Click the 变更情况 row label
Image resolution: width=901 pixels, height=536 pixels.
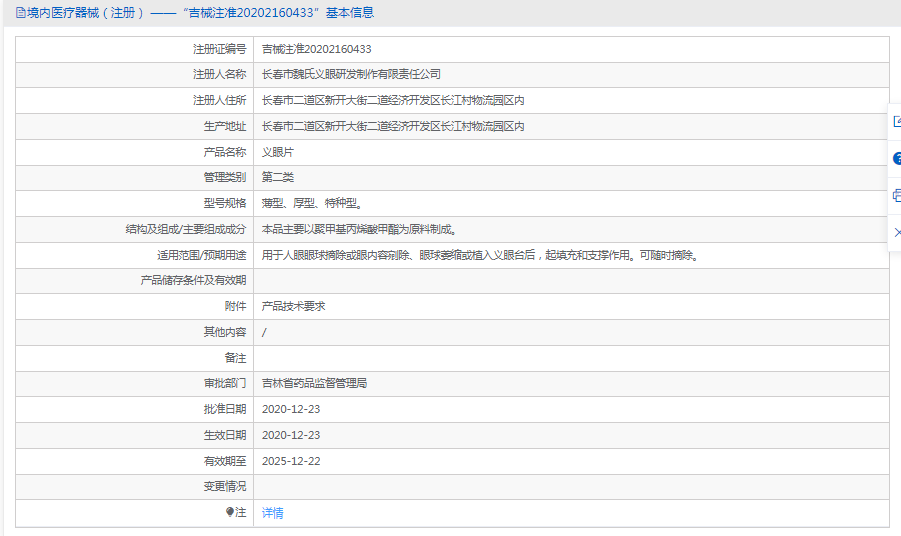(225, 487)
